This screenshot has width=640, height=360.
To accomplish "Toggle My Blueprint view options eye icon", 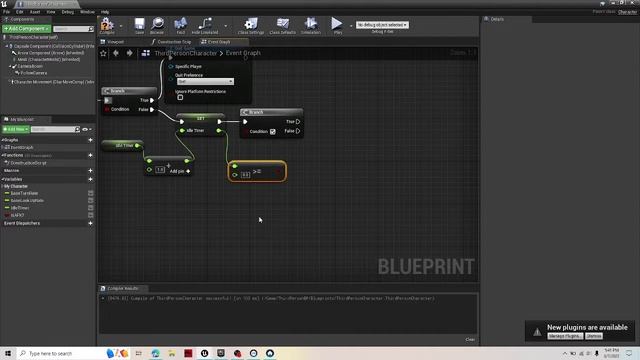I will [85, 129].
